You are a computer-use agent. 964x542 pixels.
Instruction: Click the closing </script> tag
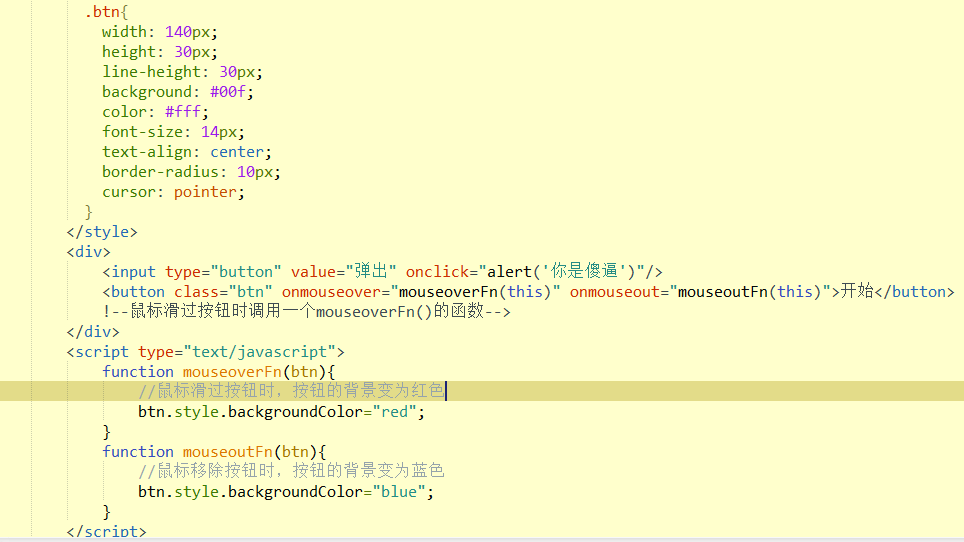click(106, 531)
